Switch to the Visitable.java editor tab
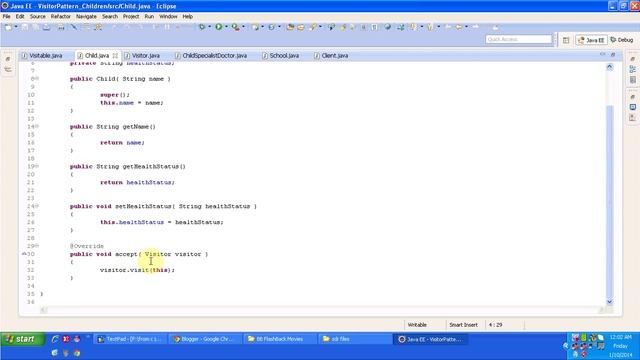This screenshot has width=640, height=360. point(42,56)
